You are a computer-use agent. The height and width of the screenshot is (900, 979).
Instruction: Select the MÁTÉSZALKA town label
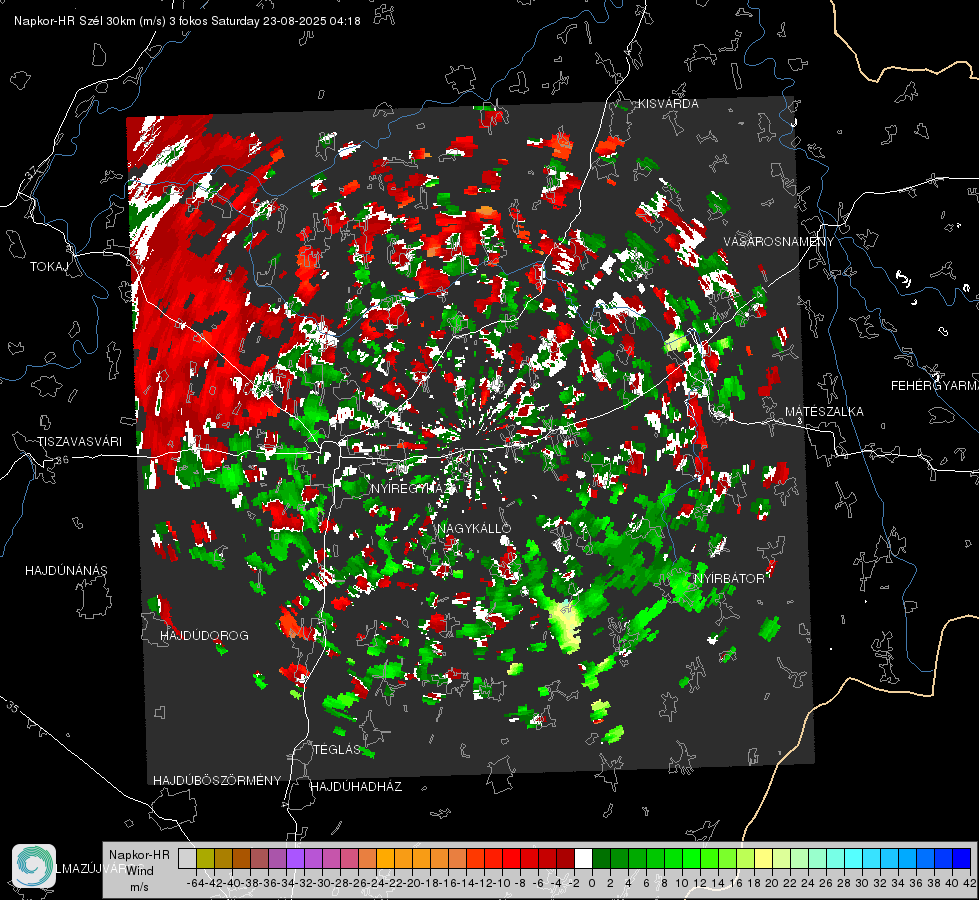(824, 412)
